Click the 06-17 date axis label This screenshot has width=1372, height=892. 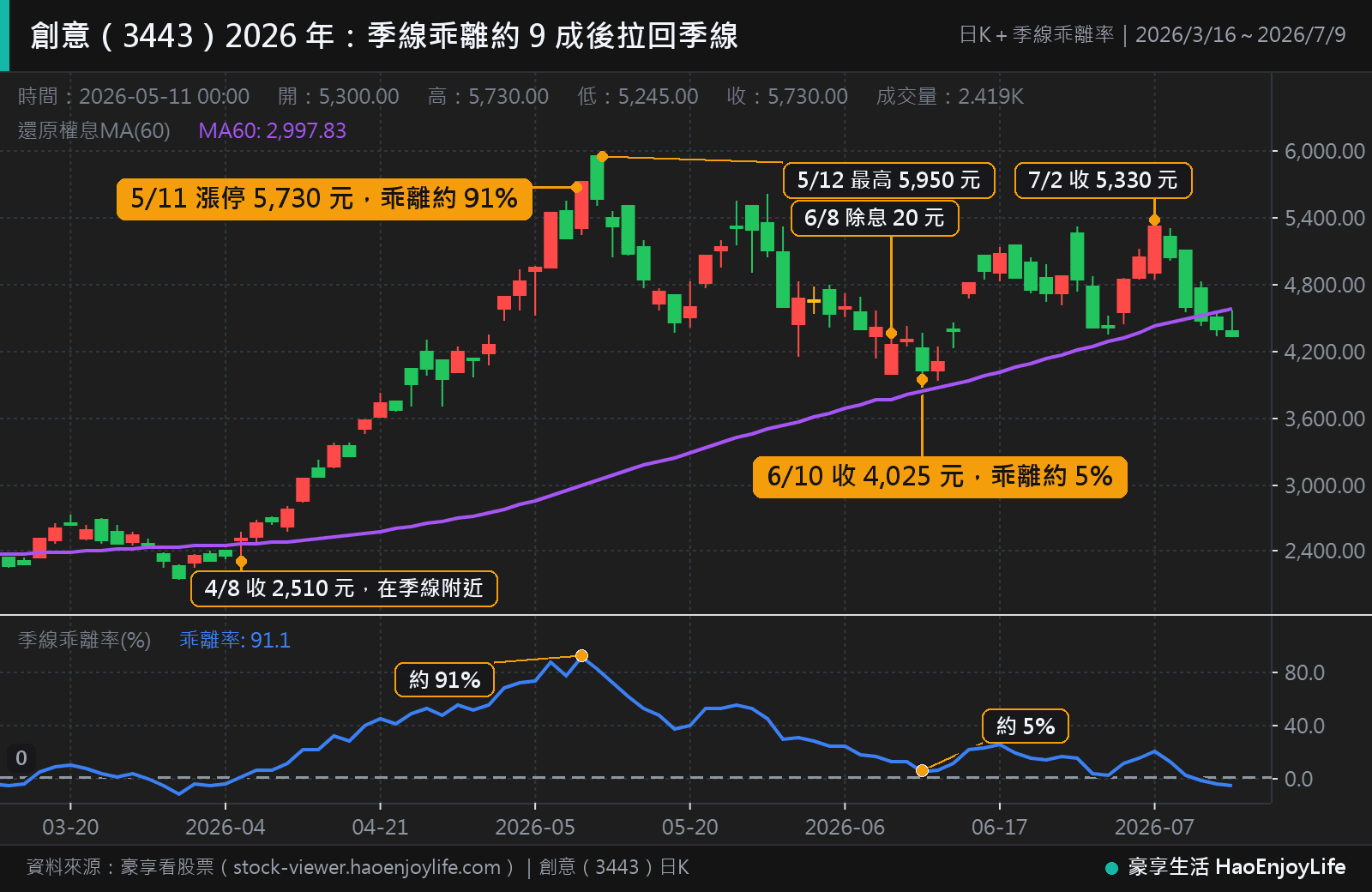click(999, 828)
